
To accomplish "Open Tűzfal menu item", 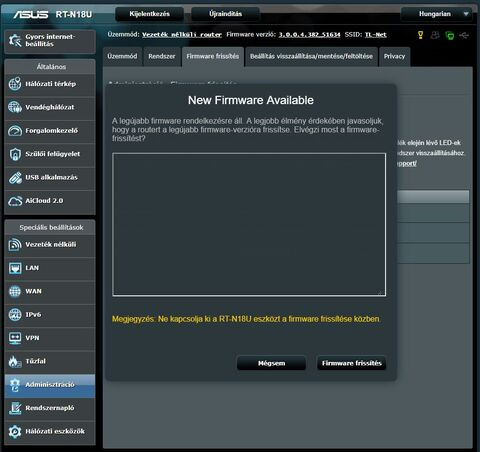I will point(50,361).
